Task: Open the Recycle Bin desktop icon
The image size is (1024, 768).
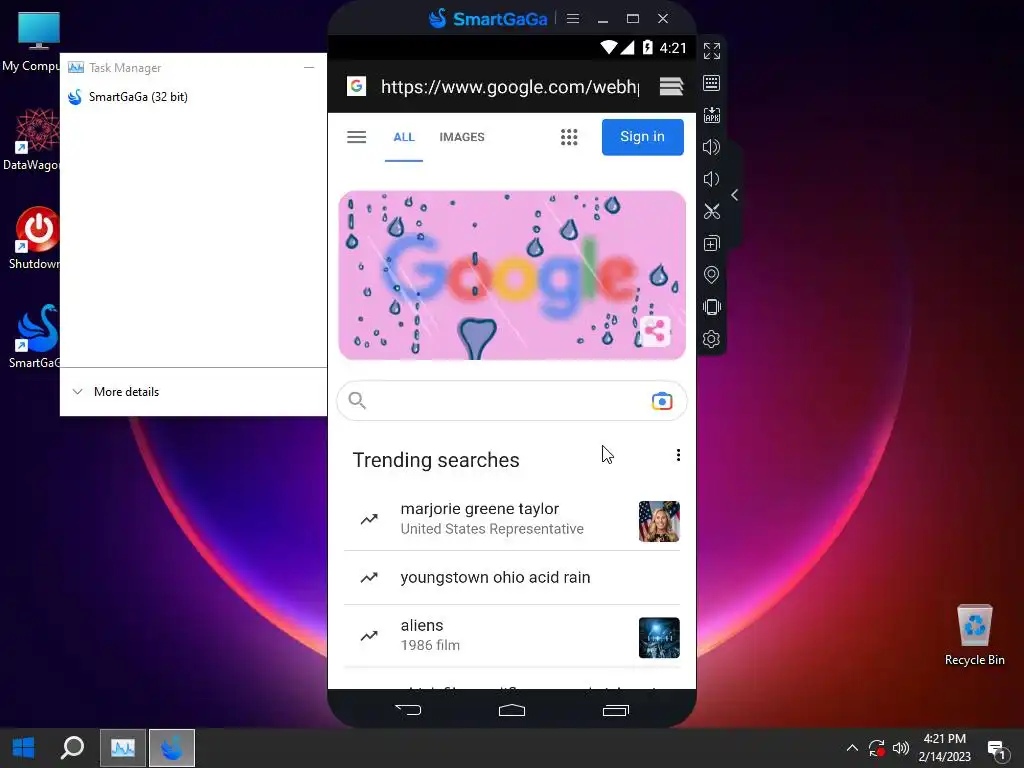Action: click(x=974, y=635)
